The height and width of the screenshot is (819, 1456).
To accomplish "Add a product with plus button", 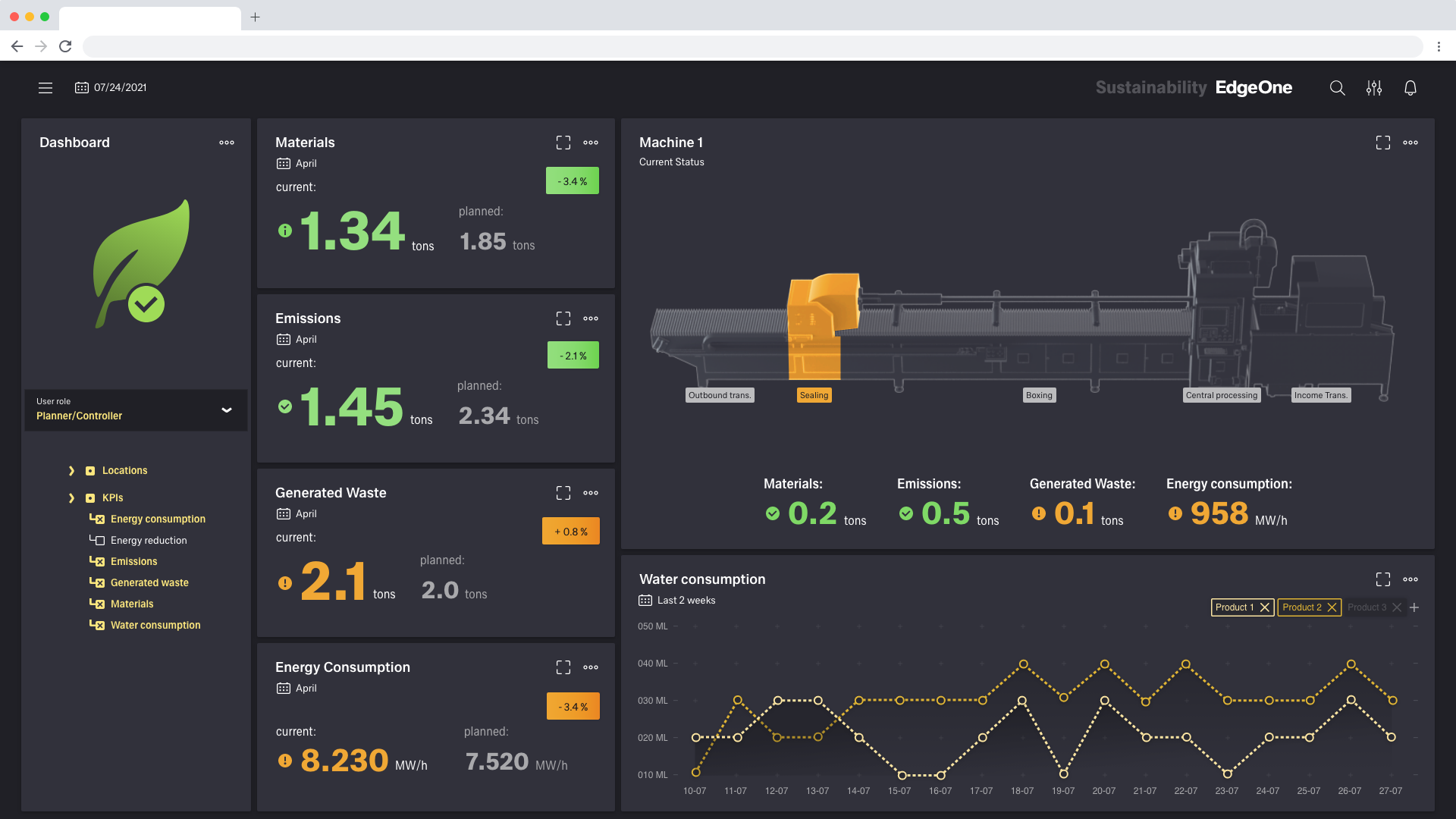I will [x=1414, y=607].
